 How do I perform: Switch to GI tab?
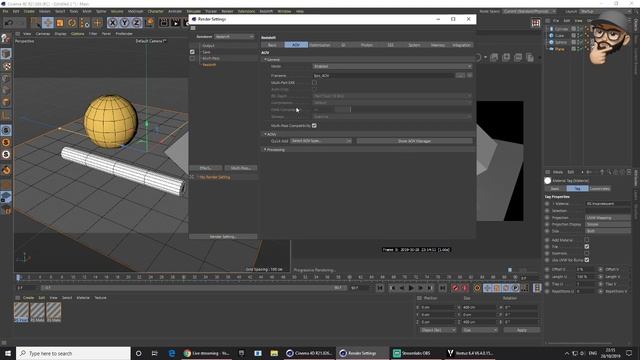point(343,45)
